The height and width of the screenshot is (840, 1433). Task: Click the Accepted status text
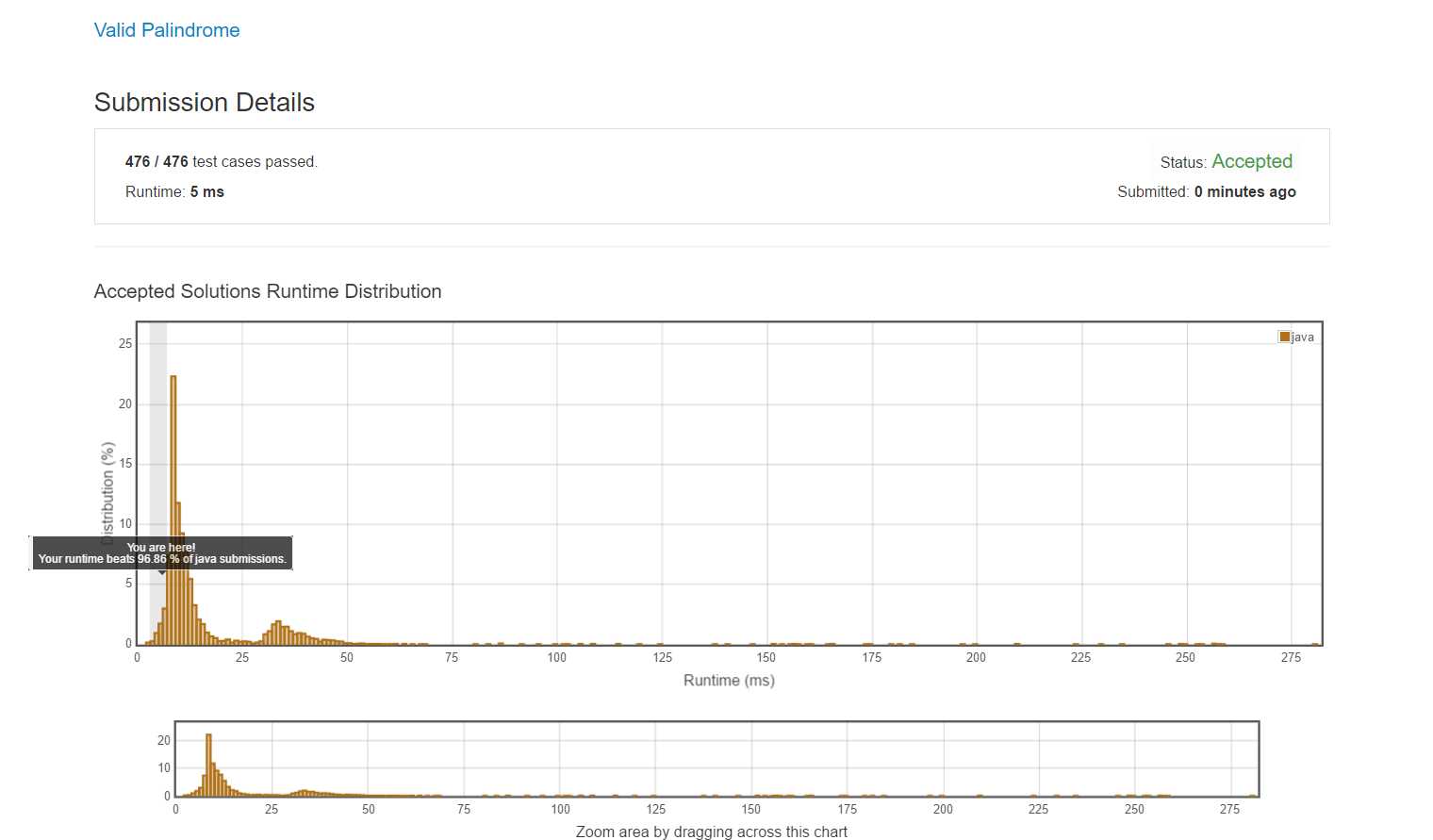tap(1252, 161)
